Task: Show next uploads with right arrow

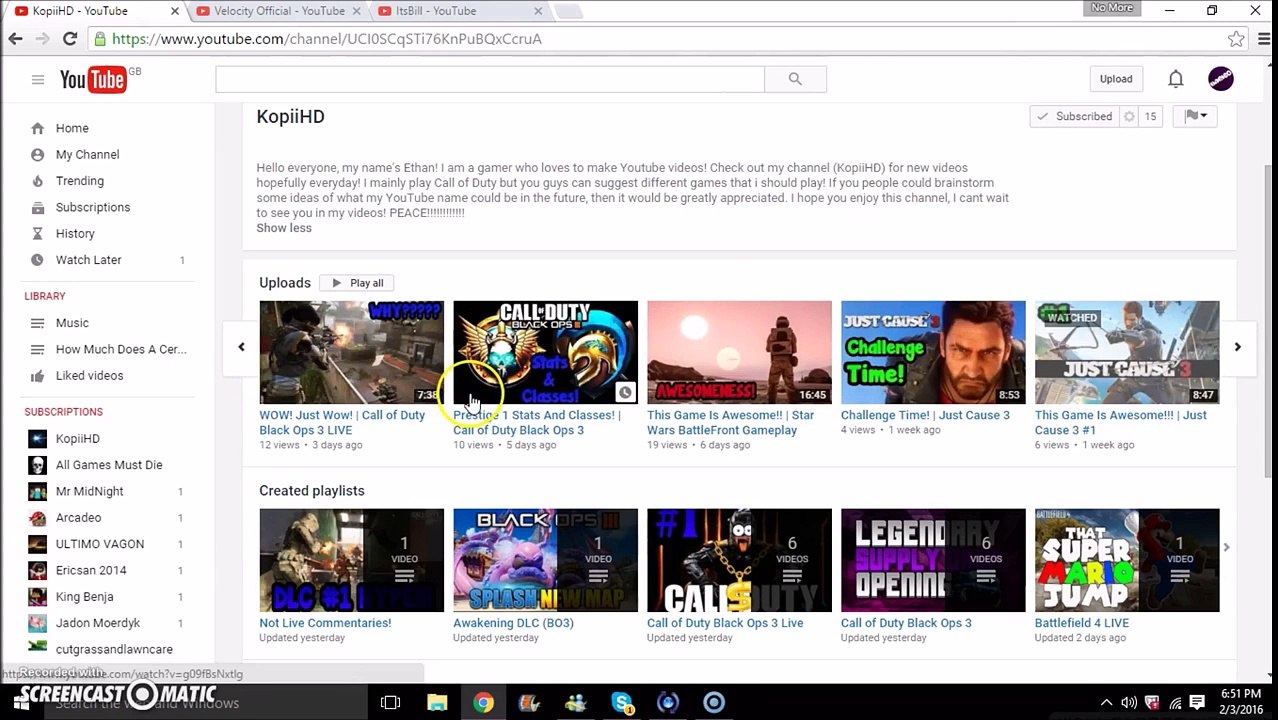Action: (x=1237, y=347)
